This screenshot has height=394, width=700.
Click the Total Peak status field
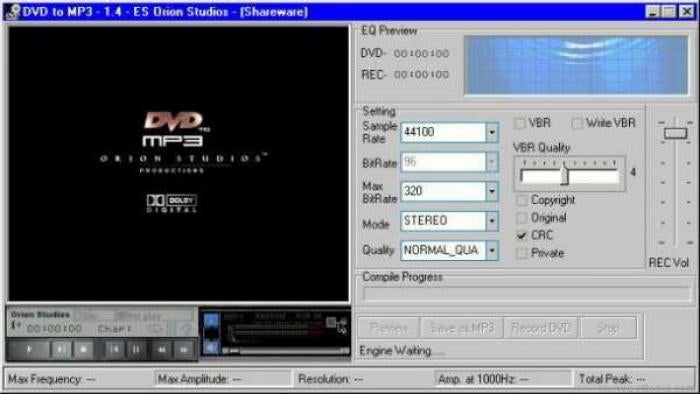(x=635, y=379)
